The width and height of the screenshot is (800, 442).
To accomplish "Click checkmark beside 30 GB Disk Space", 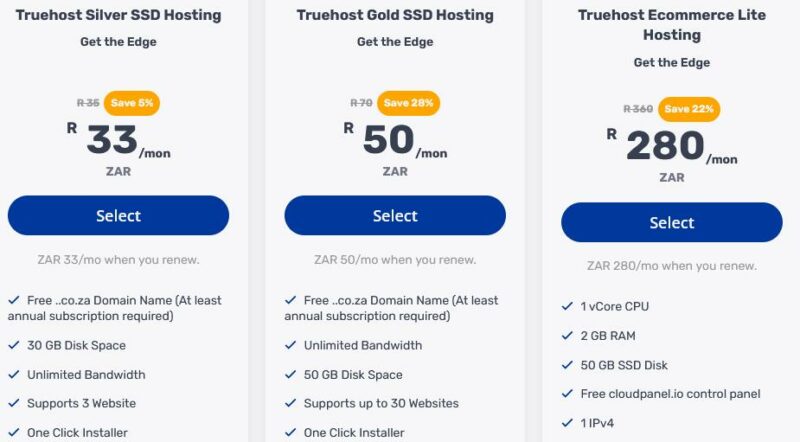I will tap(14, 345).
